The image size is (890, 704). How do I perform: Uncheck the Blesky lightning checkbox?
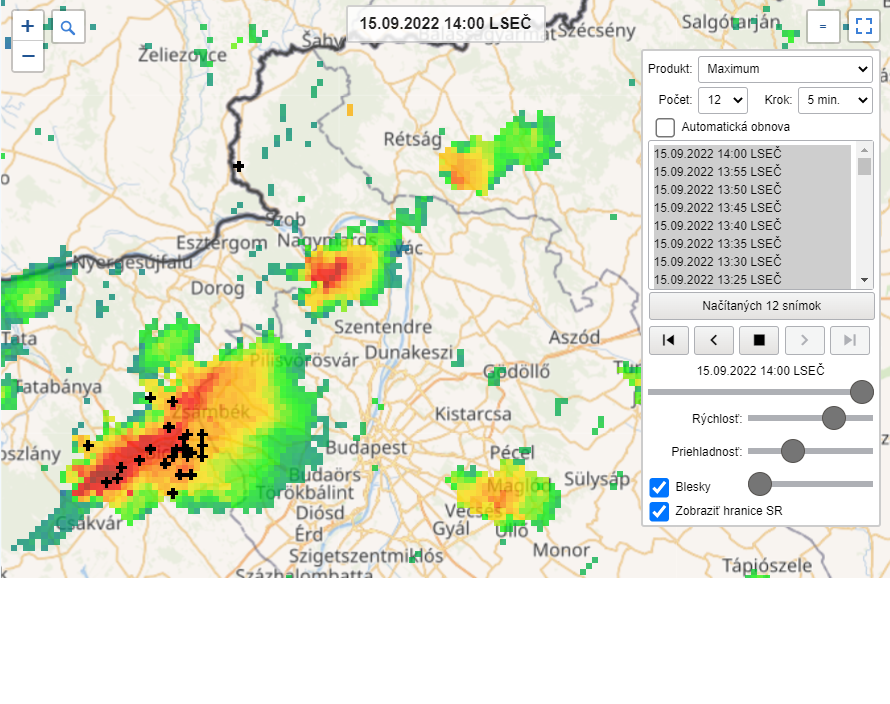(659, 487)
